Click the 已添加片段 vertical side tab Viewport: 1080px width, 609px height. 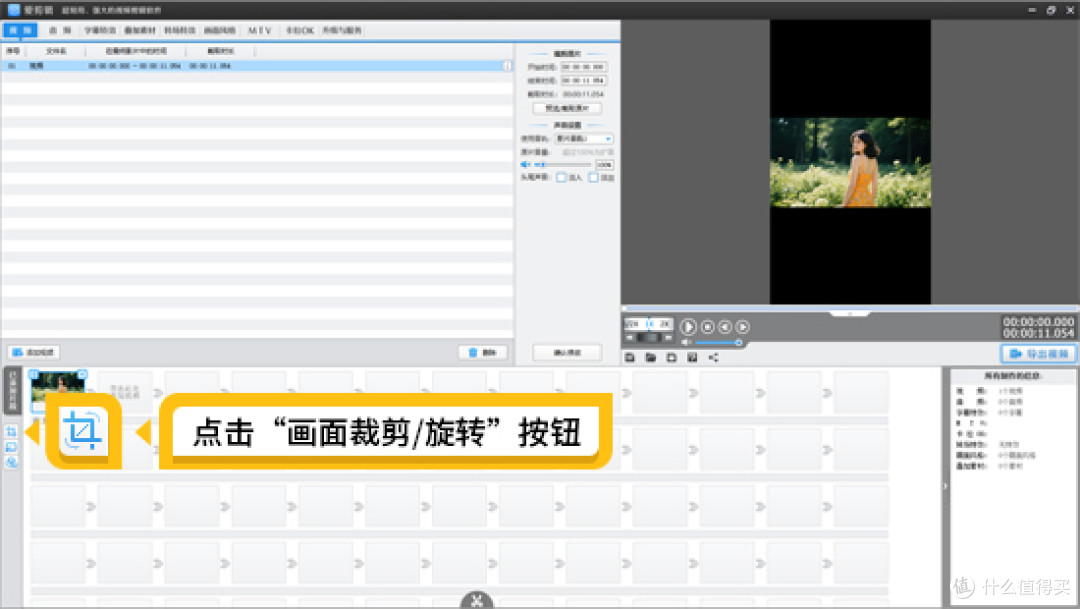(x=12, y=391)
